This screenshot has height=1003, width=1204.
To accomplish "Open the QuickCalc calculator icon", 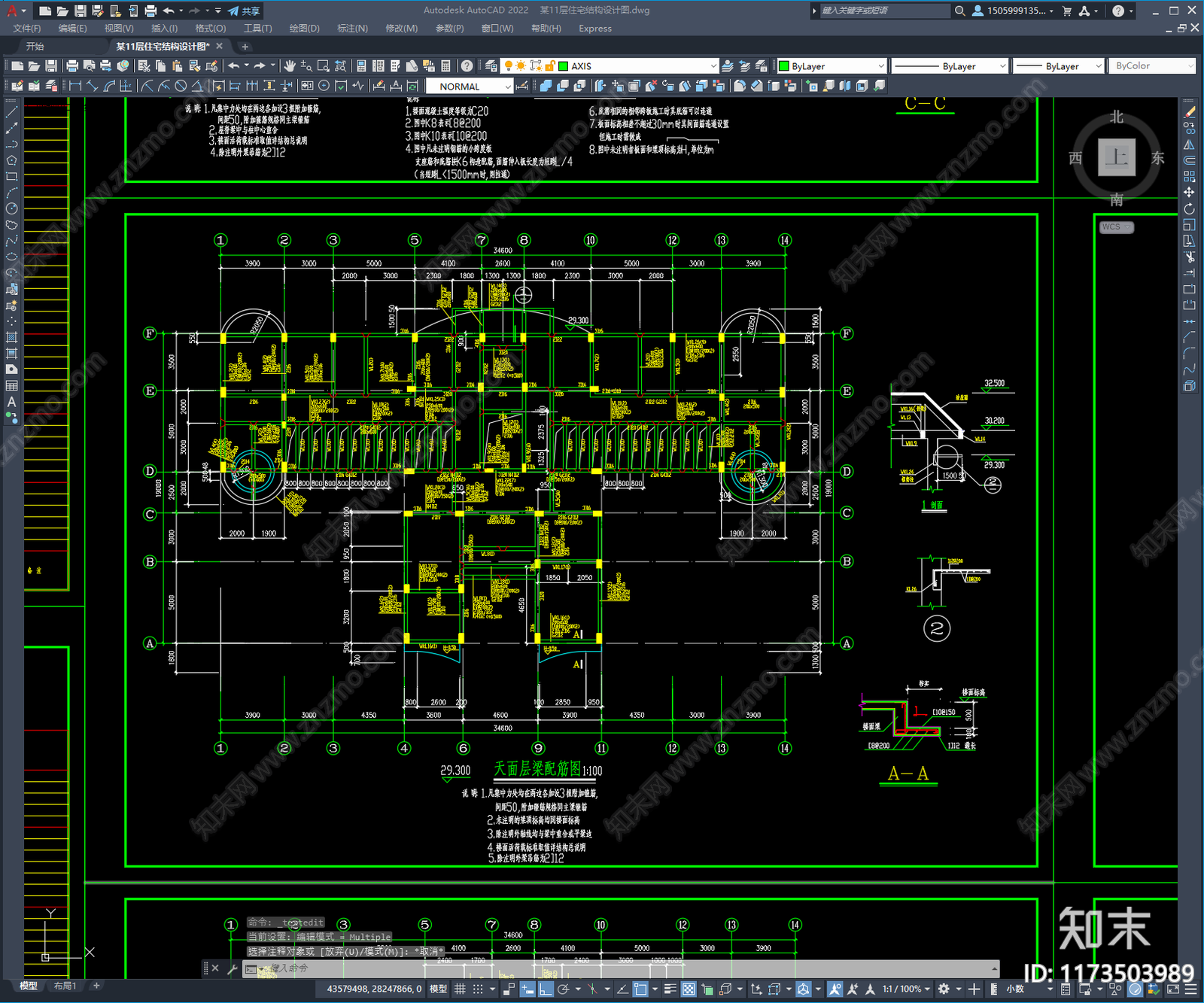I will (445, 66).
